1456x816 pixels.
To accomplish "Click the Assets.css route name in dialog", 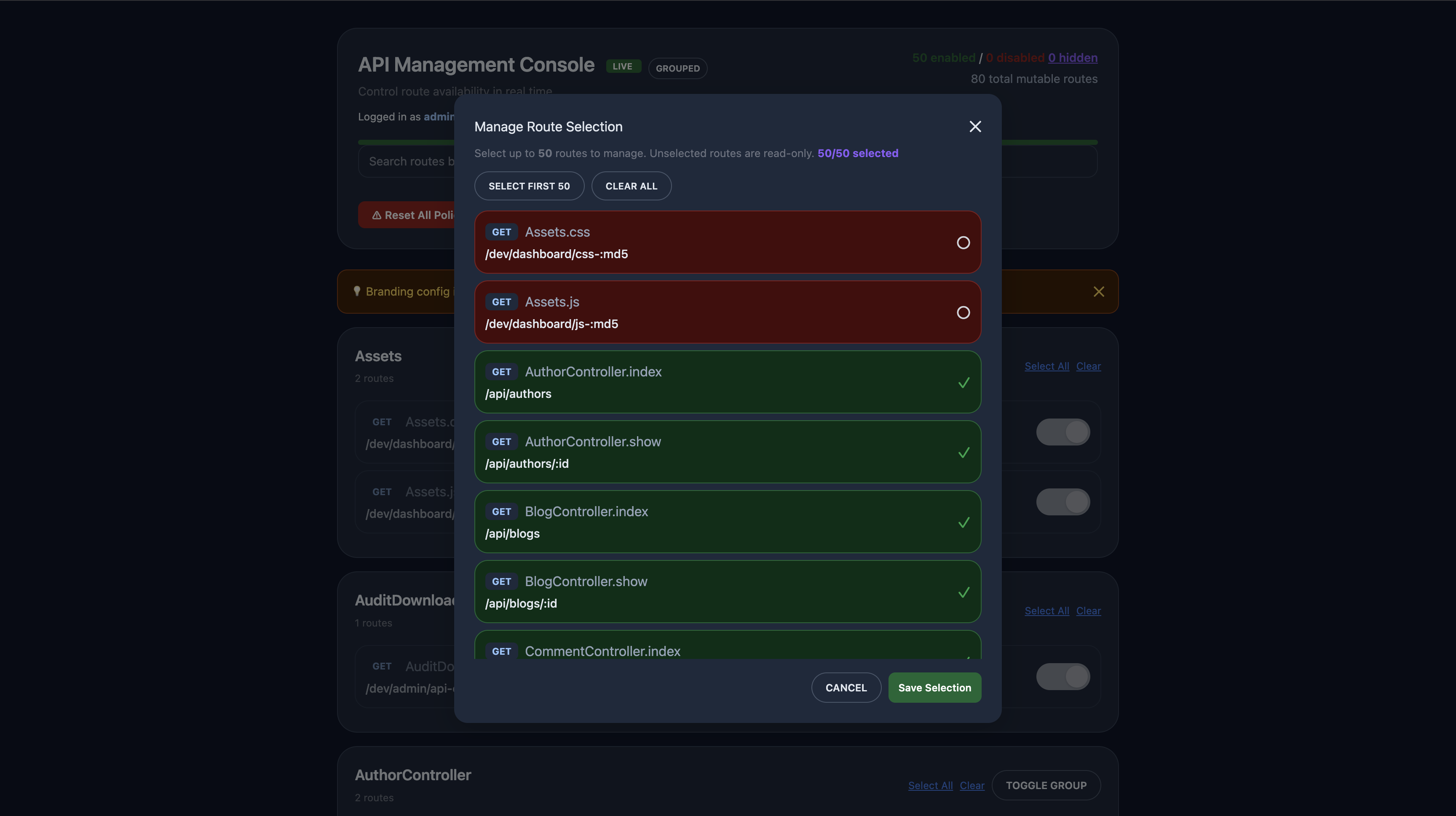I will [557, 232].
